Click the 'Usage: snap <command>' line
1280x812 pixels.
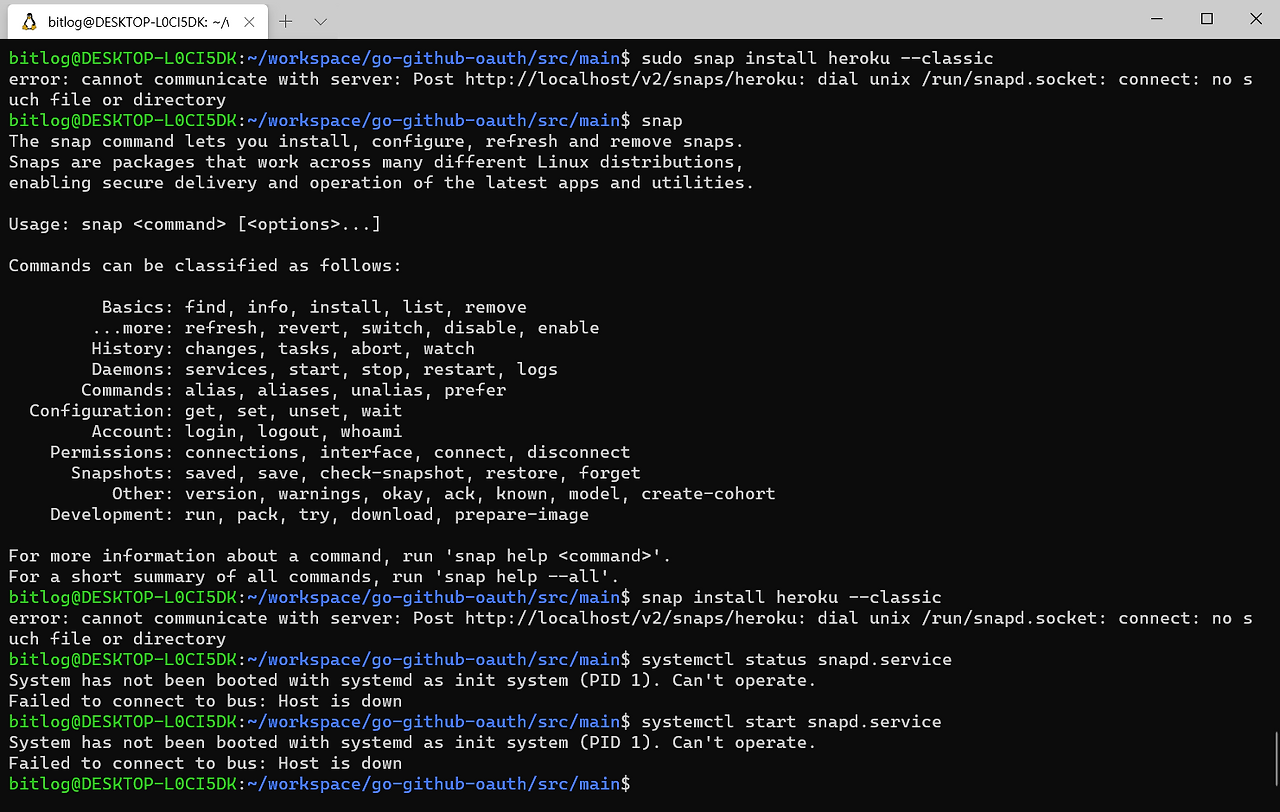(194, 224)
